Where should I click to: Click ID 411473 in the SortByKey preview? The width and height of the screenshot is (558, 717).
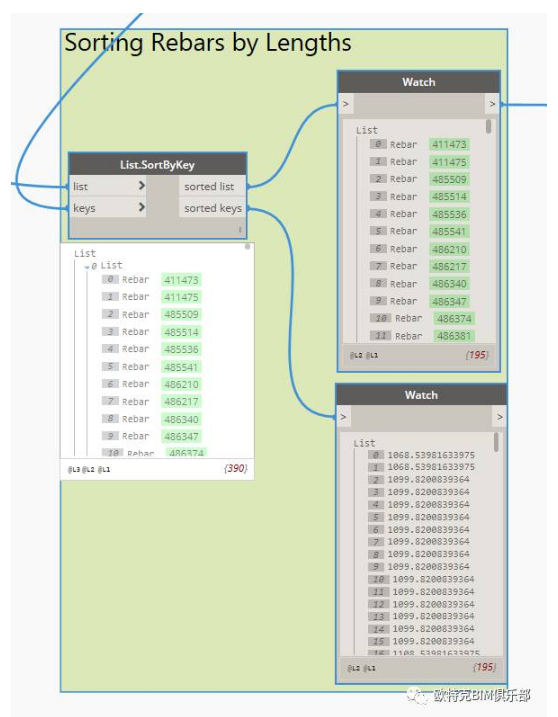[x=181, y=280]
